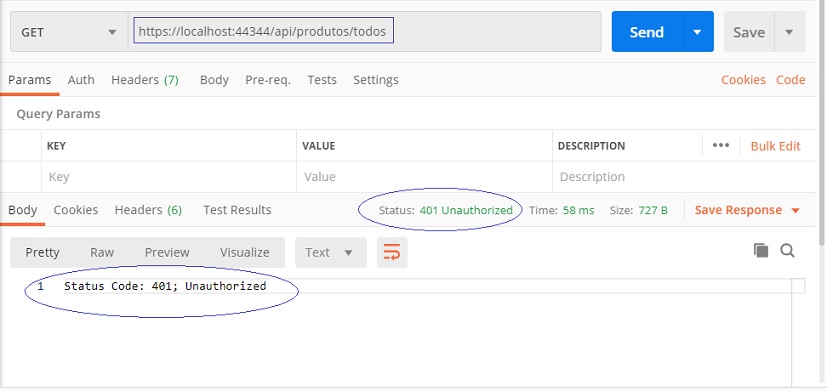Click the search response magnifier icon
The height and width of the screenshot is (391, 827).
787,250
